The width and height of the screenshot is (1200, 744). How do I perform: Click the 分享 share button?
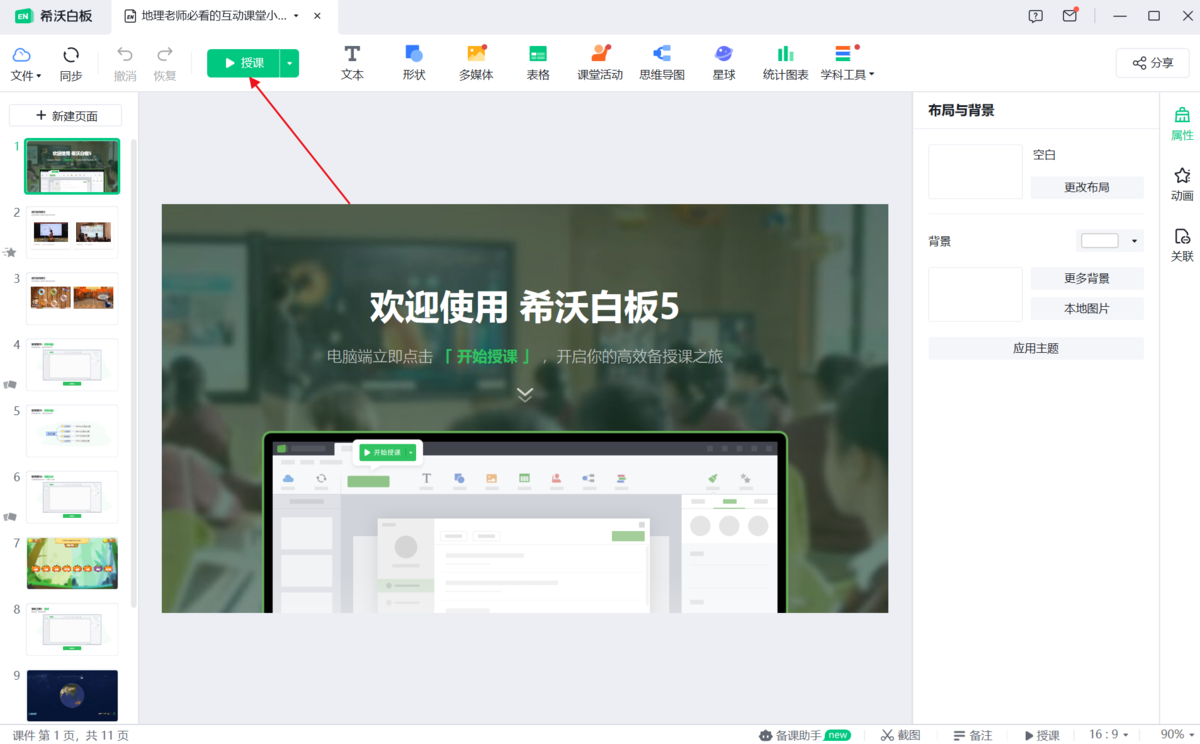1153,63
